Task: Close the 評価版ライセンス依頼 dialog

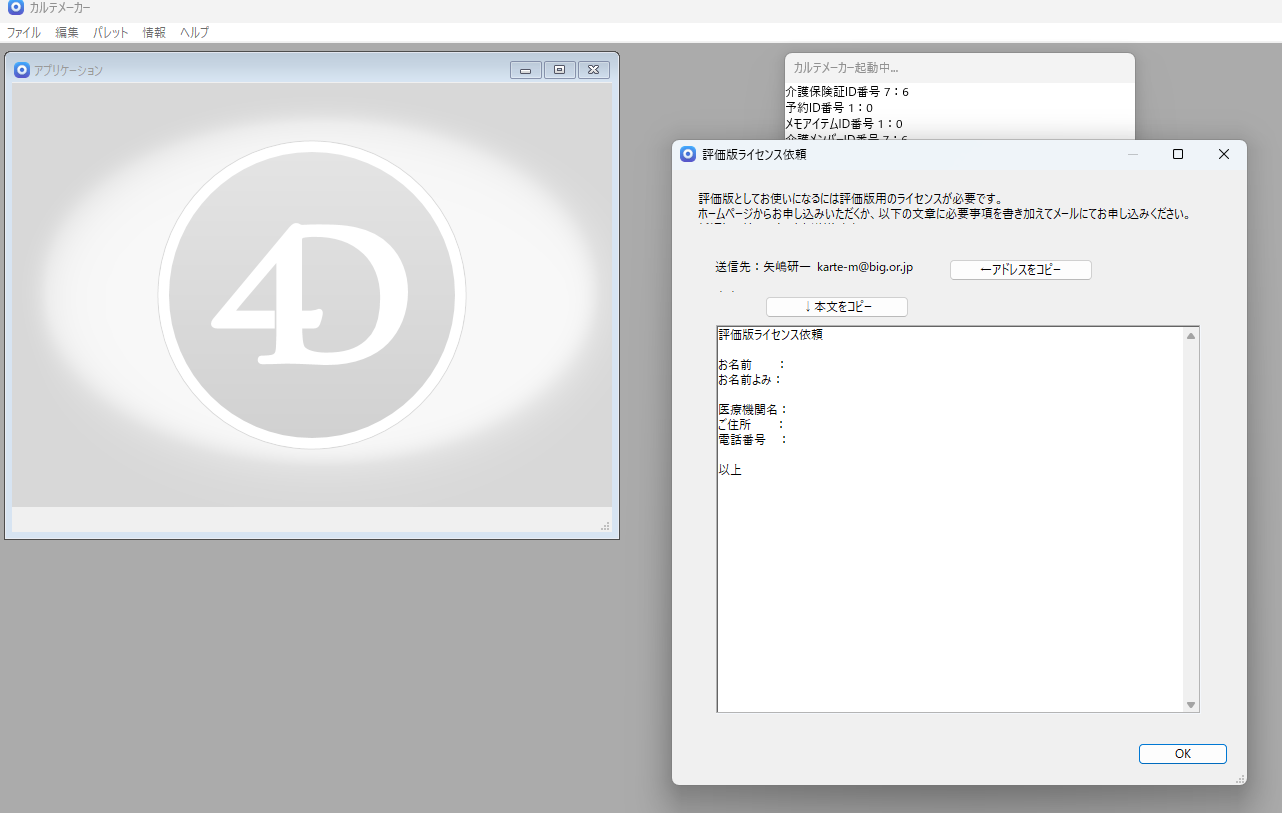Action: tap(1223, 154)
